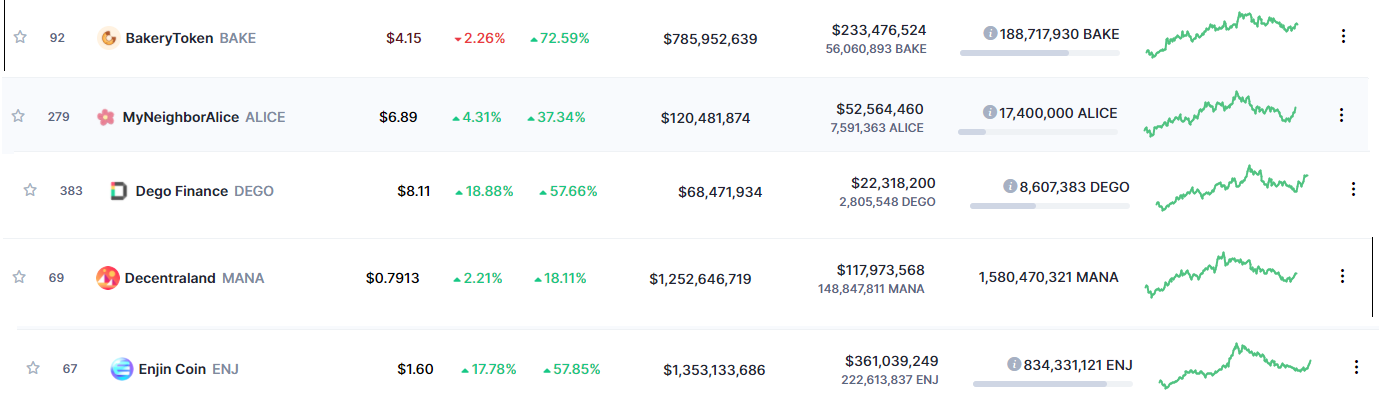Screen dimensions: 1379x414
Task: Click Dego Finance price $8.11
Action: point(414,191)
